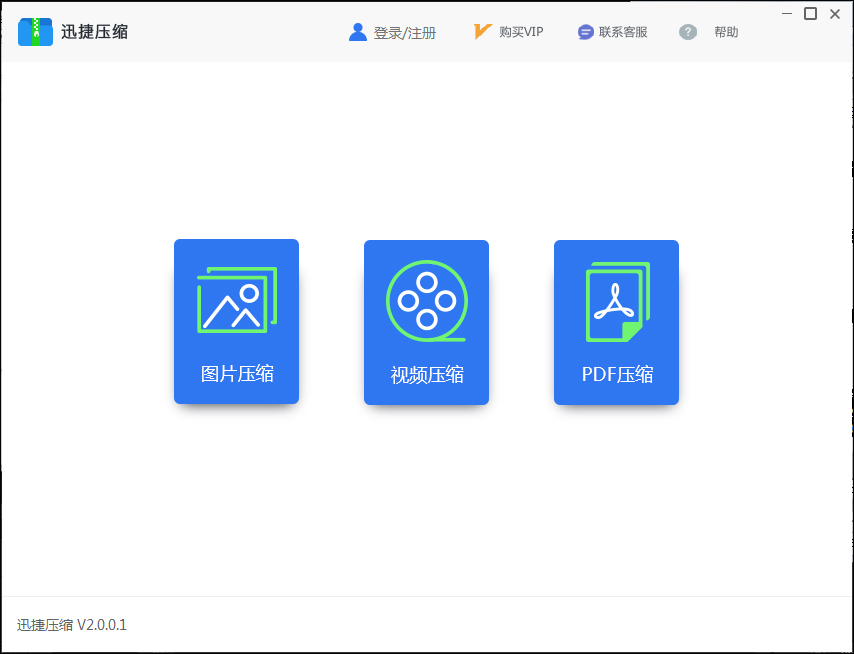Click the green picture icon for image compression

point(237,300)
